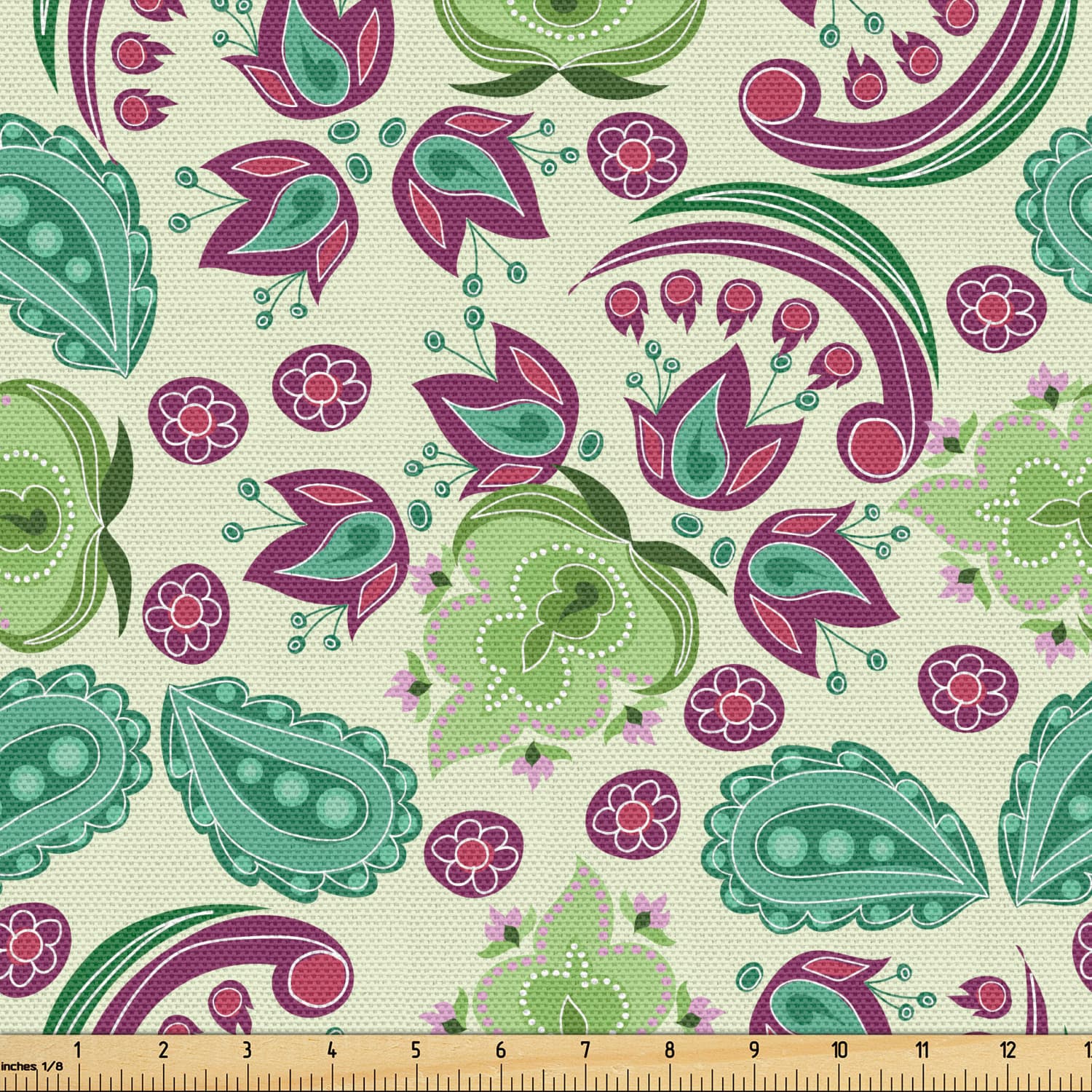
Task: Select the number 10 on the ruler
Action: point(840,1050)
